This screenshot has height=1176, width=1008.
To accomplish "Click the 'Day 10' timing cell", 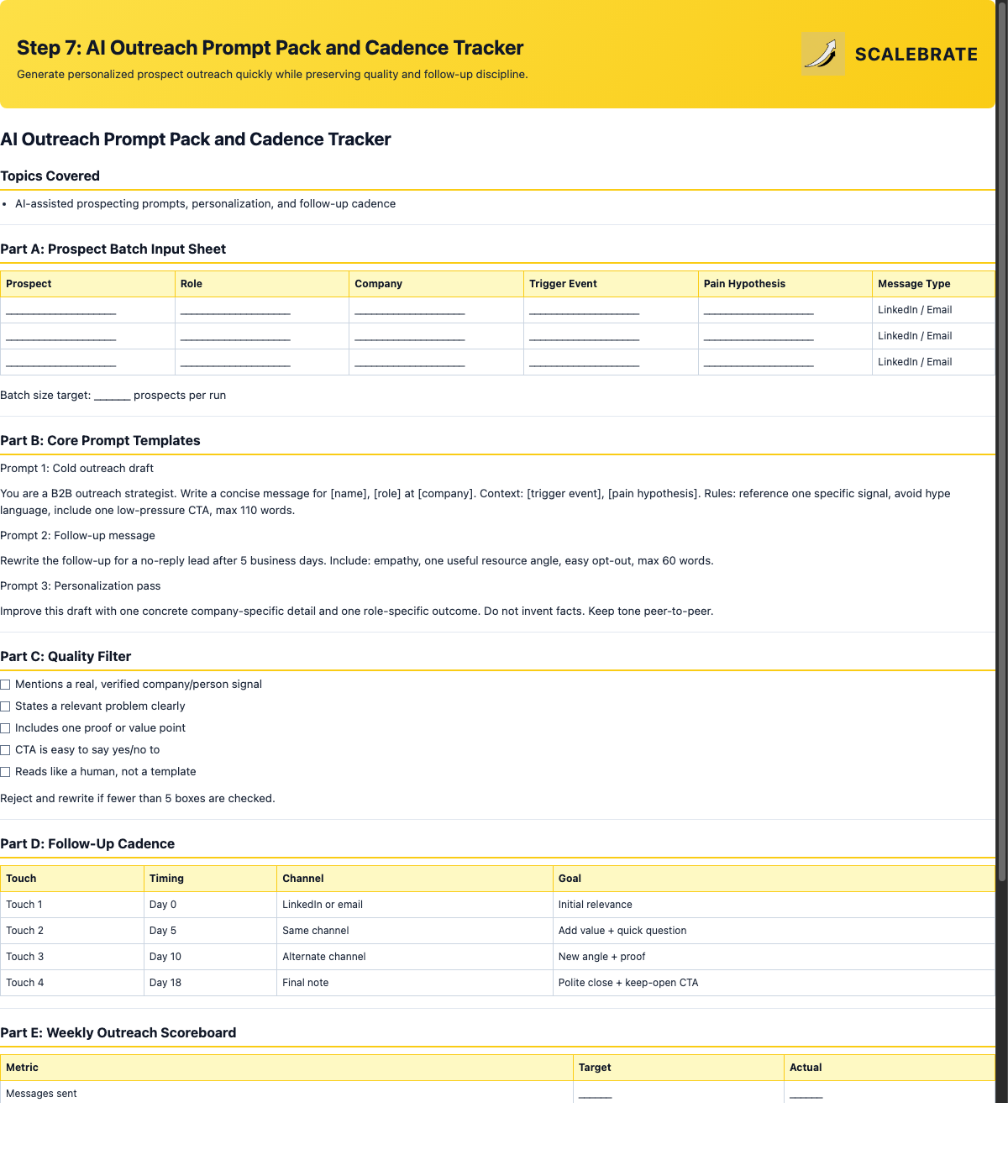I will 210,957.
